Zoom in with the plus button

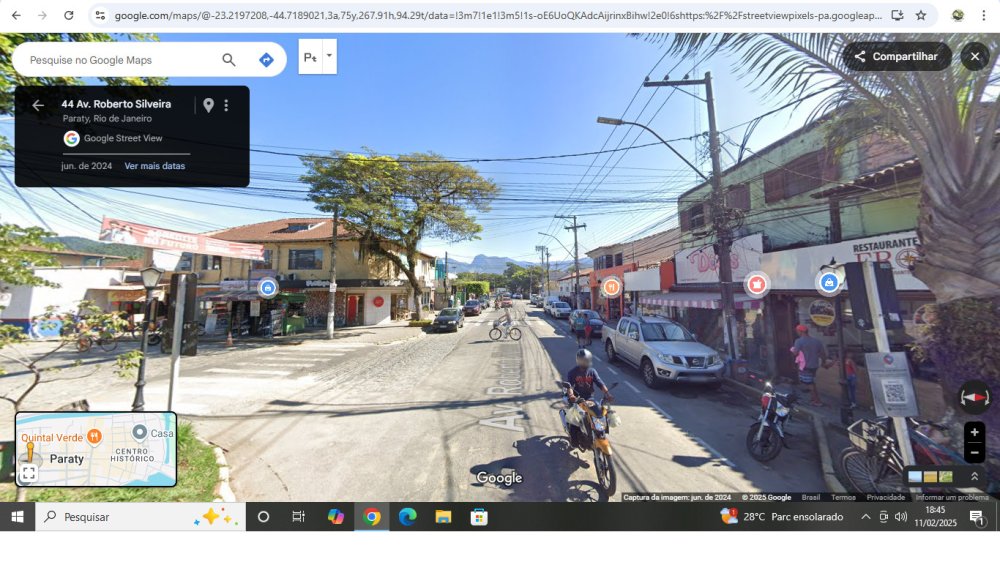(974, 433)
